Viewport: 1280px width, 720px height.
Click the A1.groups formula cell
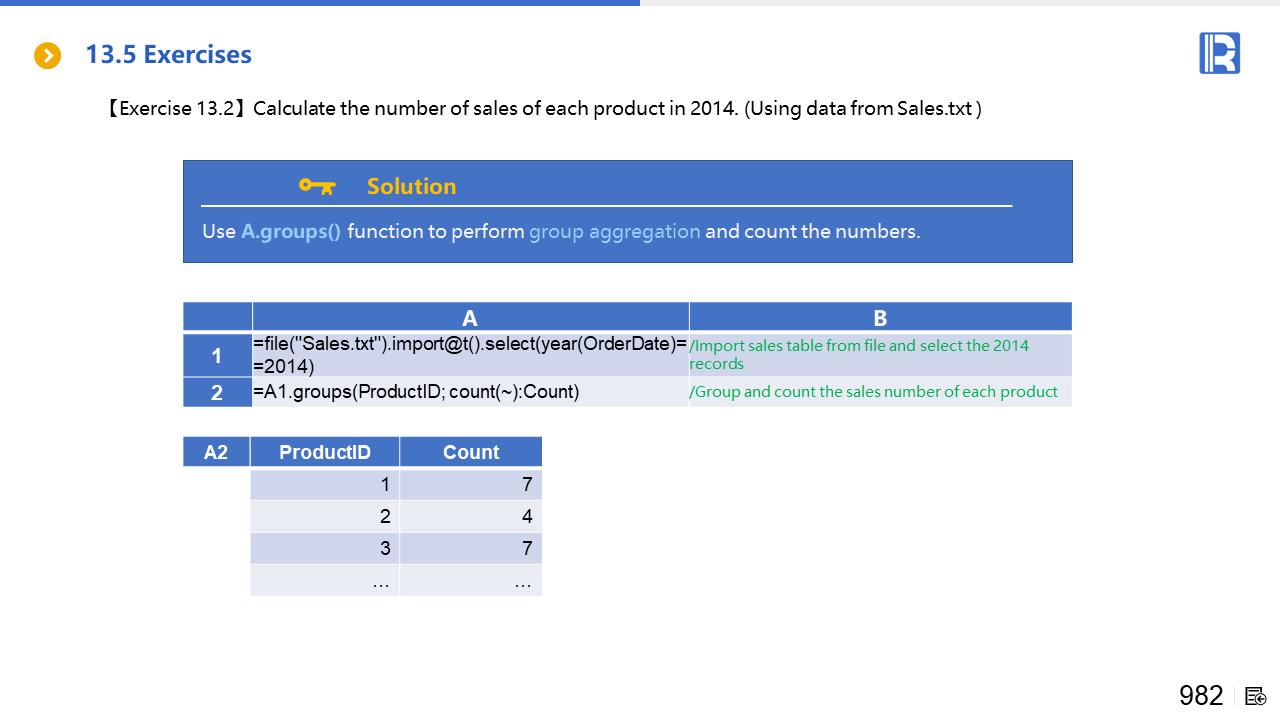tap(470, 392)
